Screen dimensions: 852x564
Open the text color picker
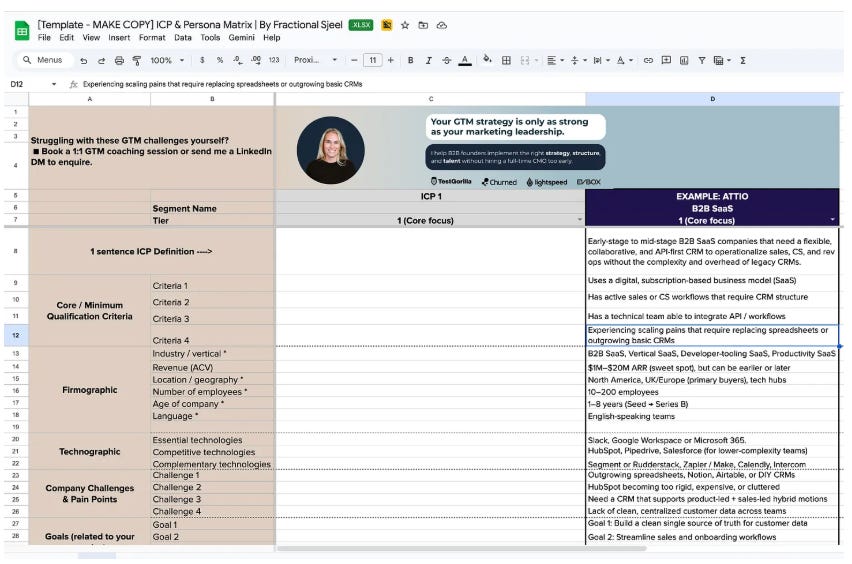(465, 60)
